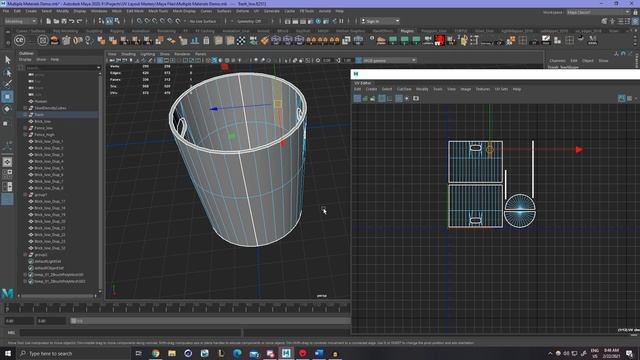
Task: Open the Sign In dropdown
Action: click(x=380, y=21)
